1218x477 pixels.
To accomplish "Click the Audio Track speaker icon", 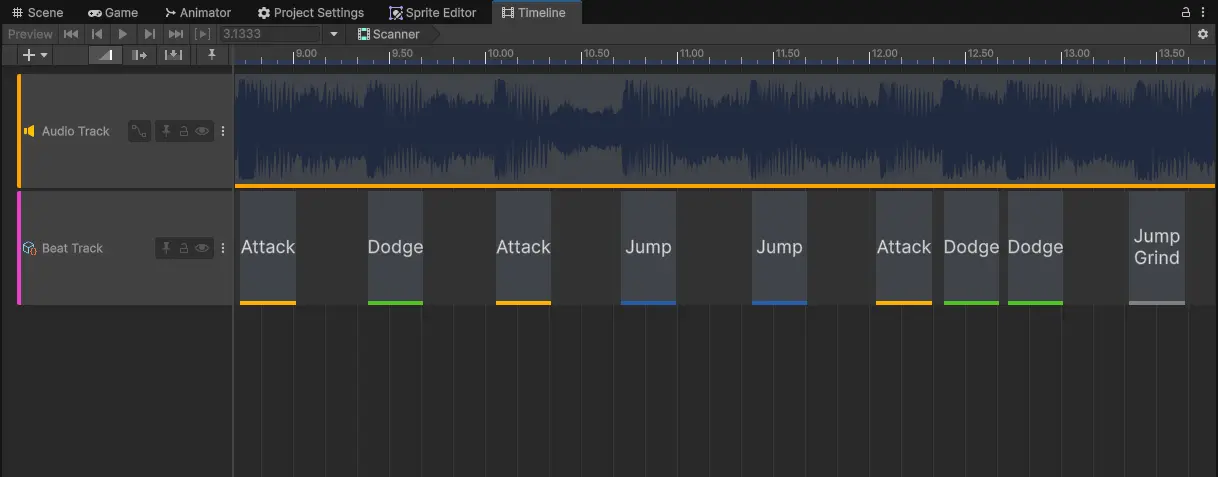I will tap(29, 131).
